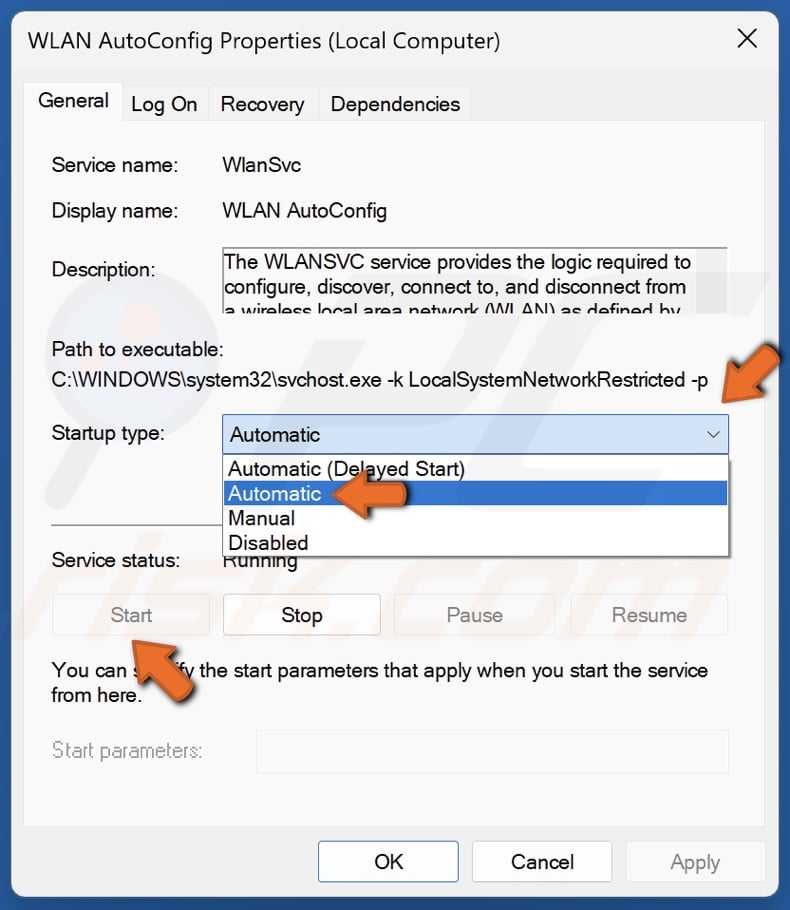
Task: Open the Startup type dropdown
Action: point(714,434)
